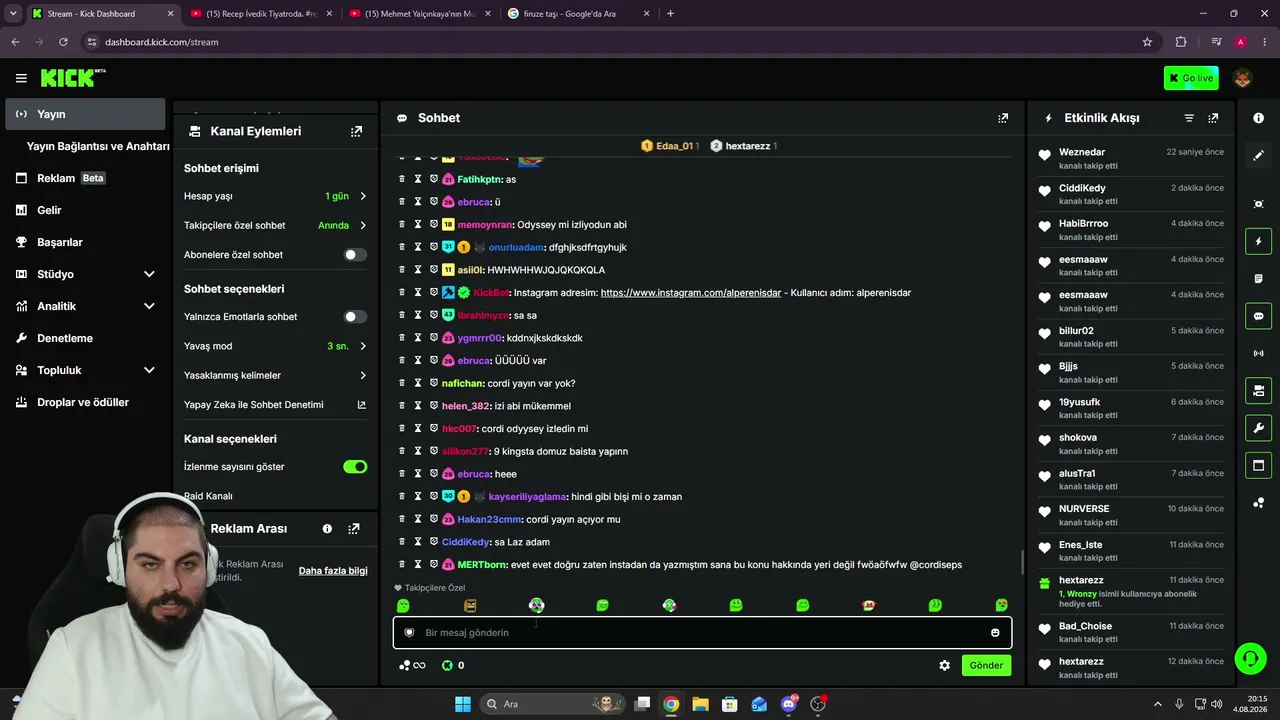Open the hamburger menu beside the Kick logo
This screenshot has width=1280, height=720.
coord(21,78)
